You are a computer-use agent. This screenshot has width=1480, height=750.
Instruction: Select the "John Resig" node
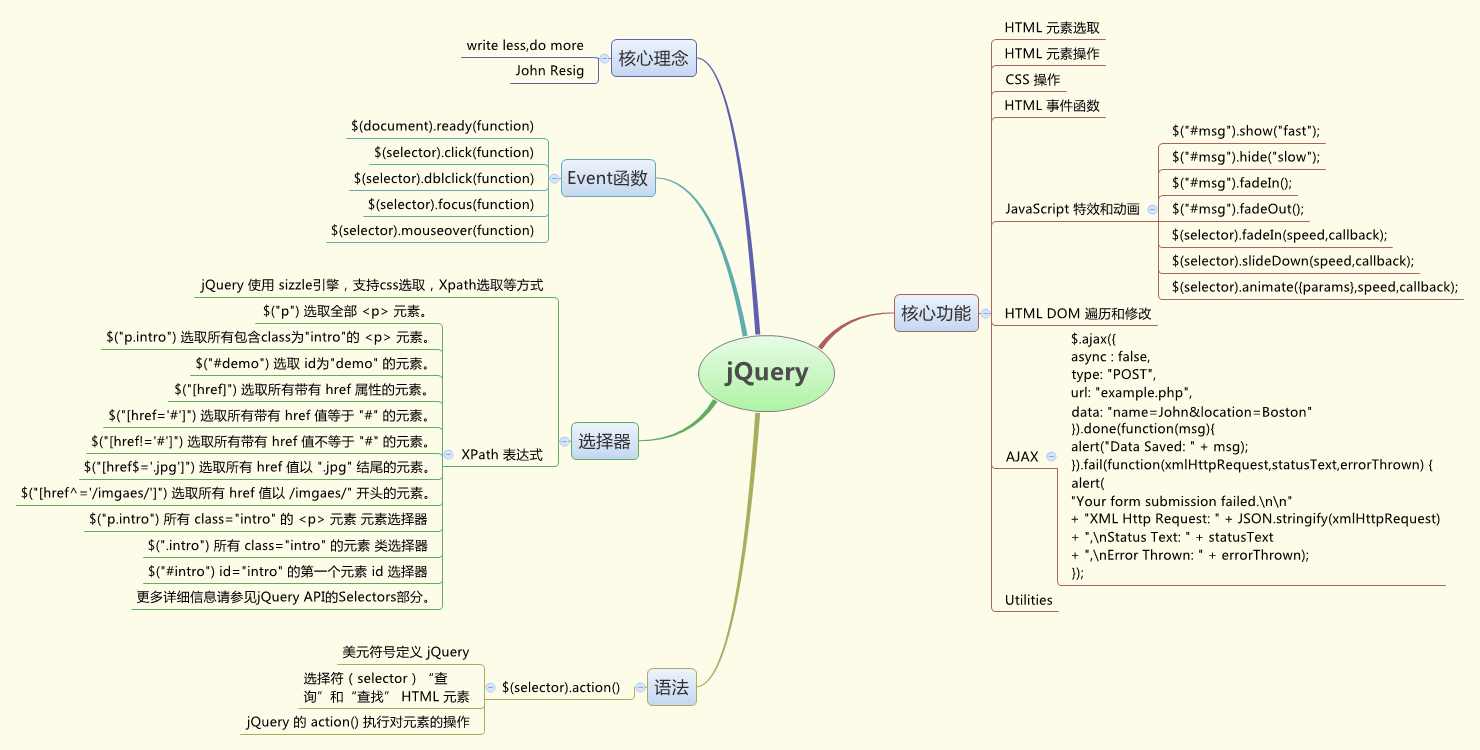click(553, 71)
